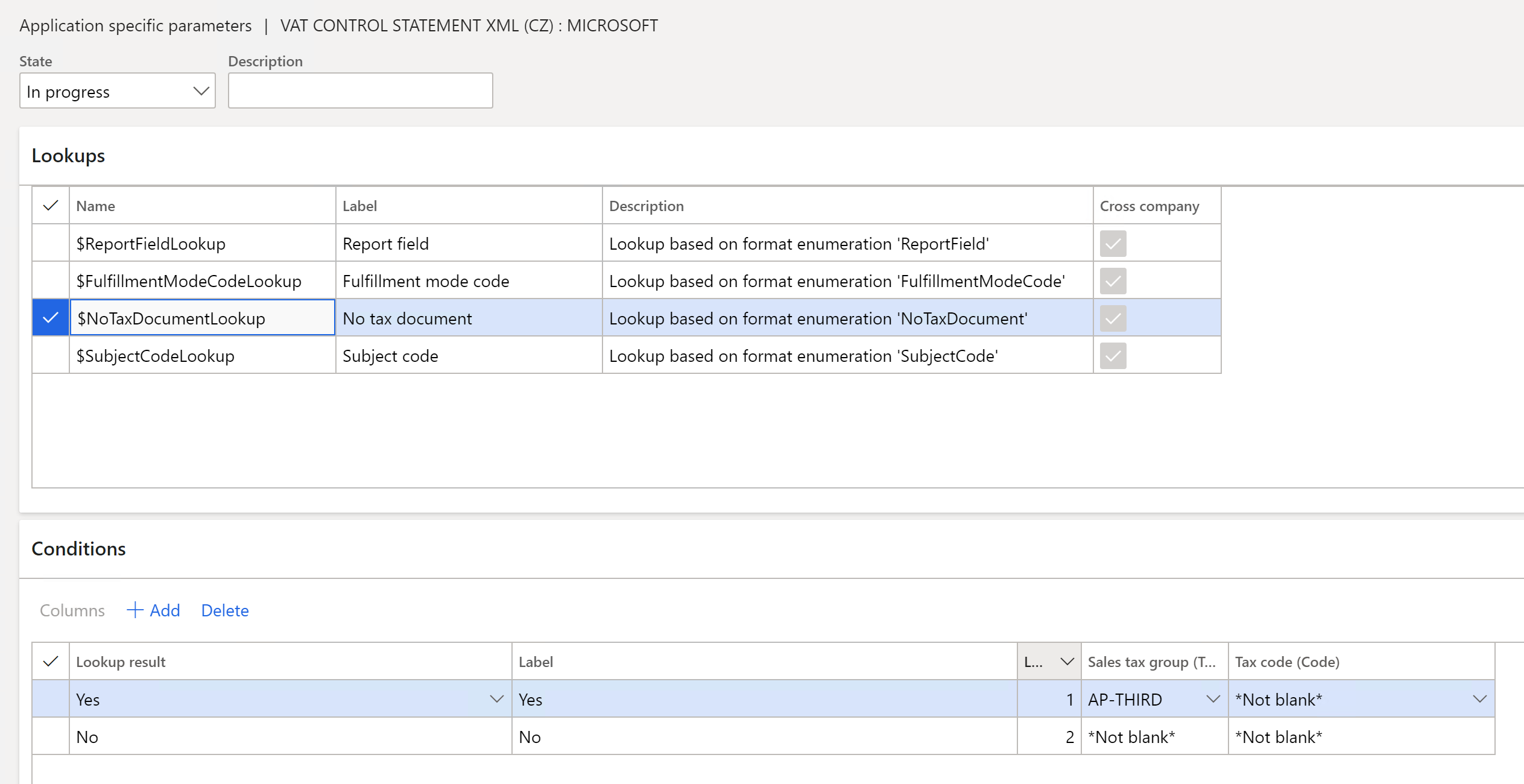Click the Delete button in Conditions
The width and height of the screenshot is (1524, 784).
point(225,610)
